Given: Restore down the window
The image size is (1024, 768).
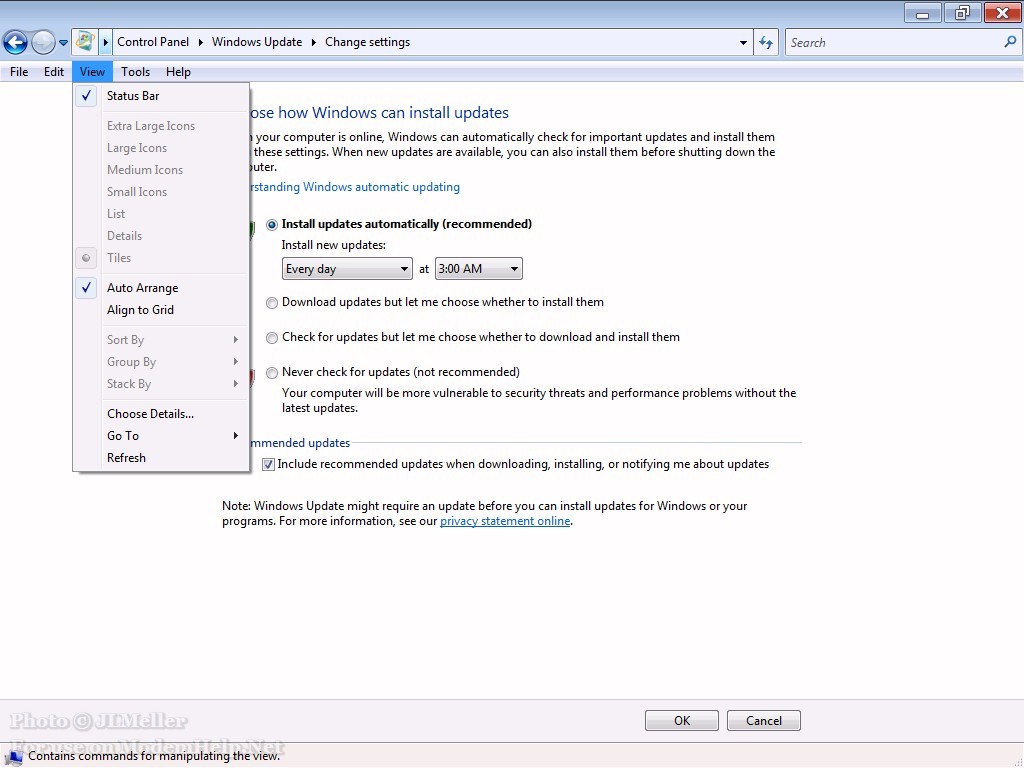Looking at the screenshot, I should (x=962, y=13).
